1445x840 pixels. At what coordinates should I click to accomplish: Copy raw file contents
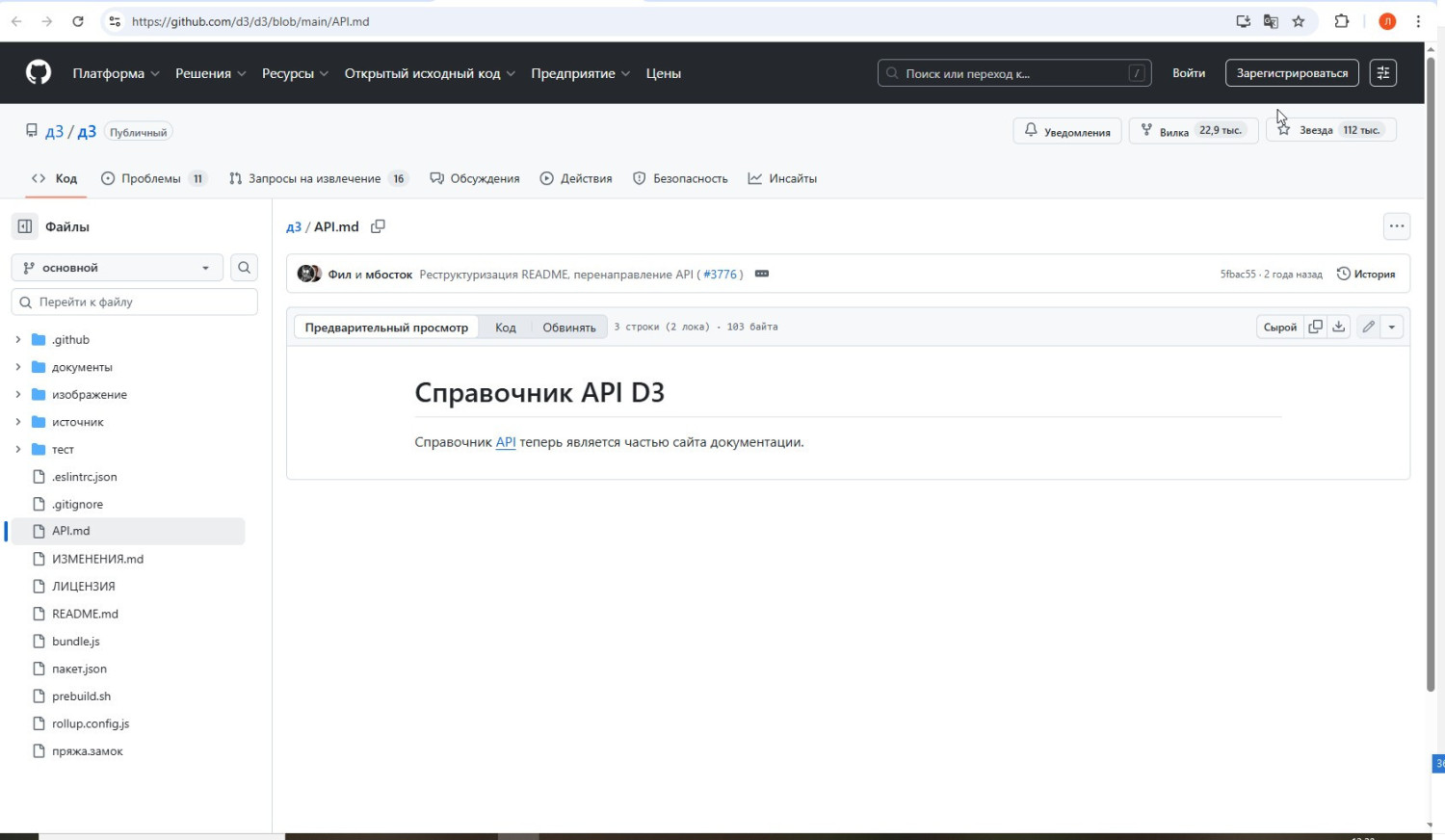point(1315,327)
